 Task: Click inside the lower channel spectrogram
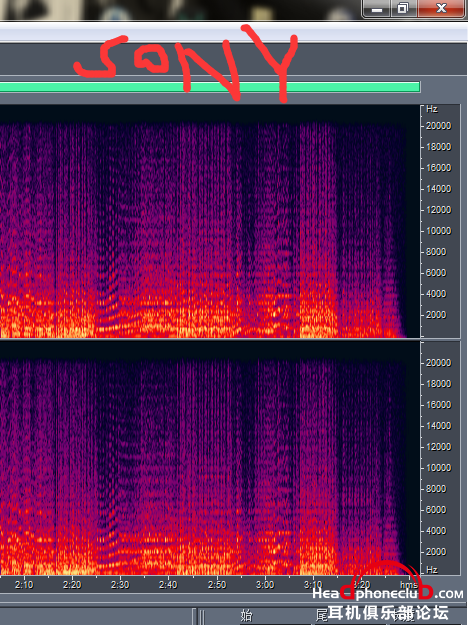coord(210,458)
